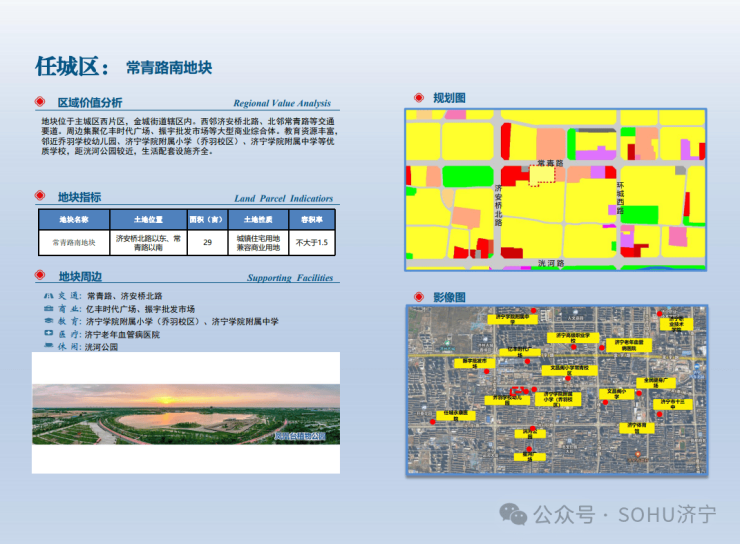
Task: Click the 休闲: 洸河公园 line
Action: click(x=81, y=346)
